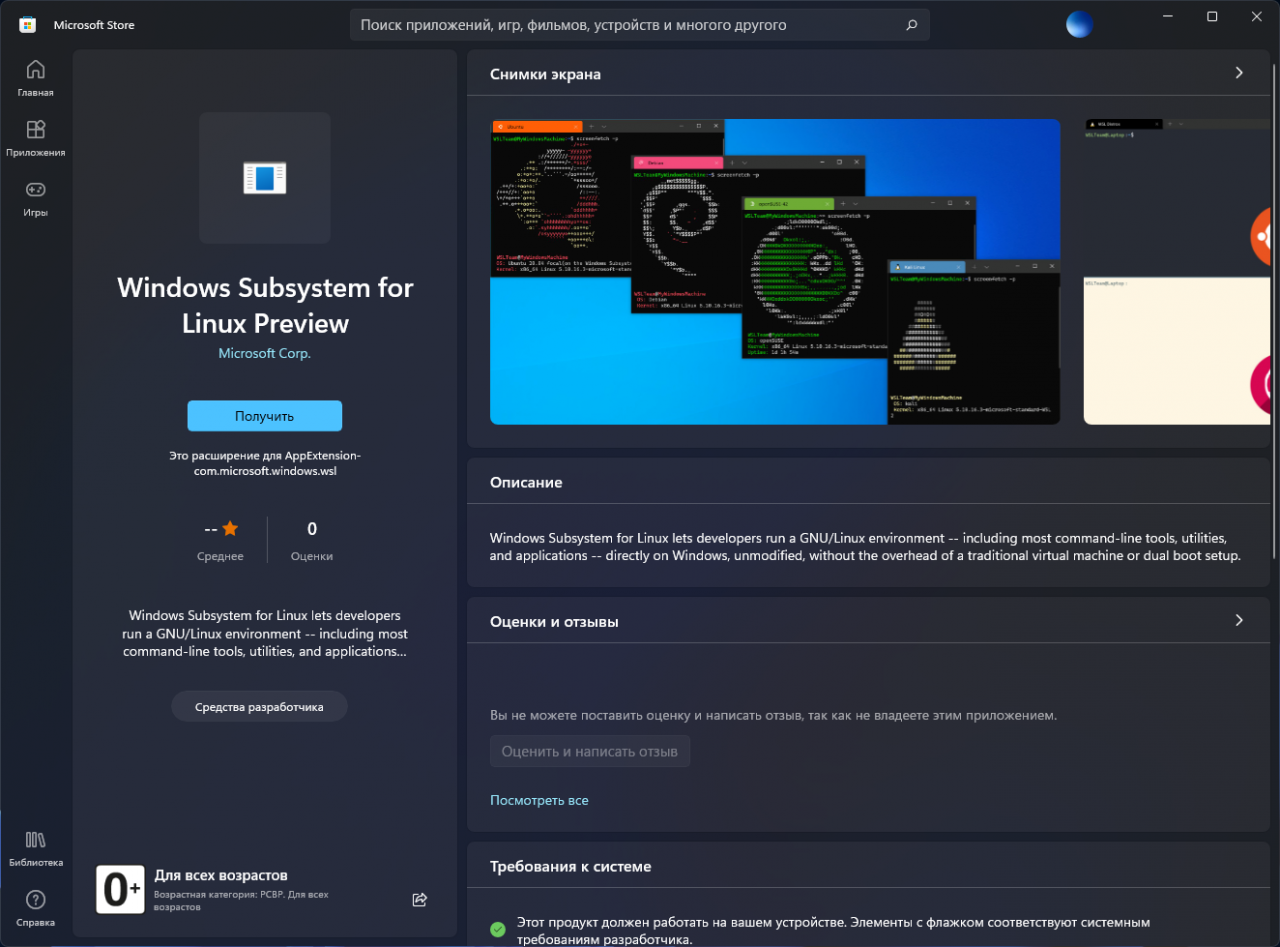
Task: Click the Rate and review (Оценить и написать отзыв) button
Action: click(590, 751)
